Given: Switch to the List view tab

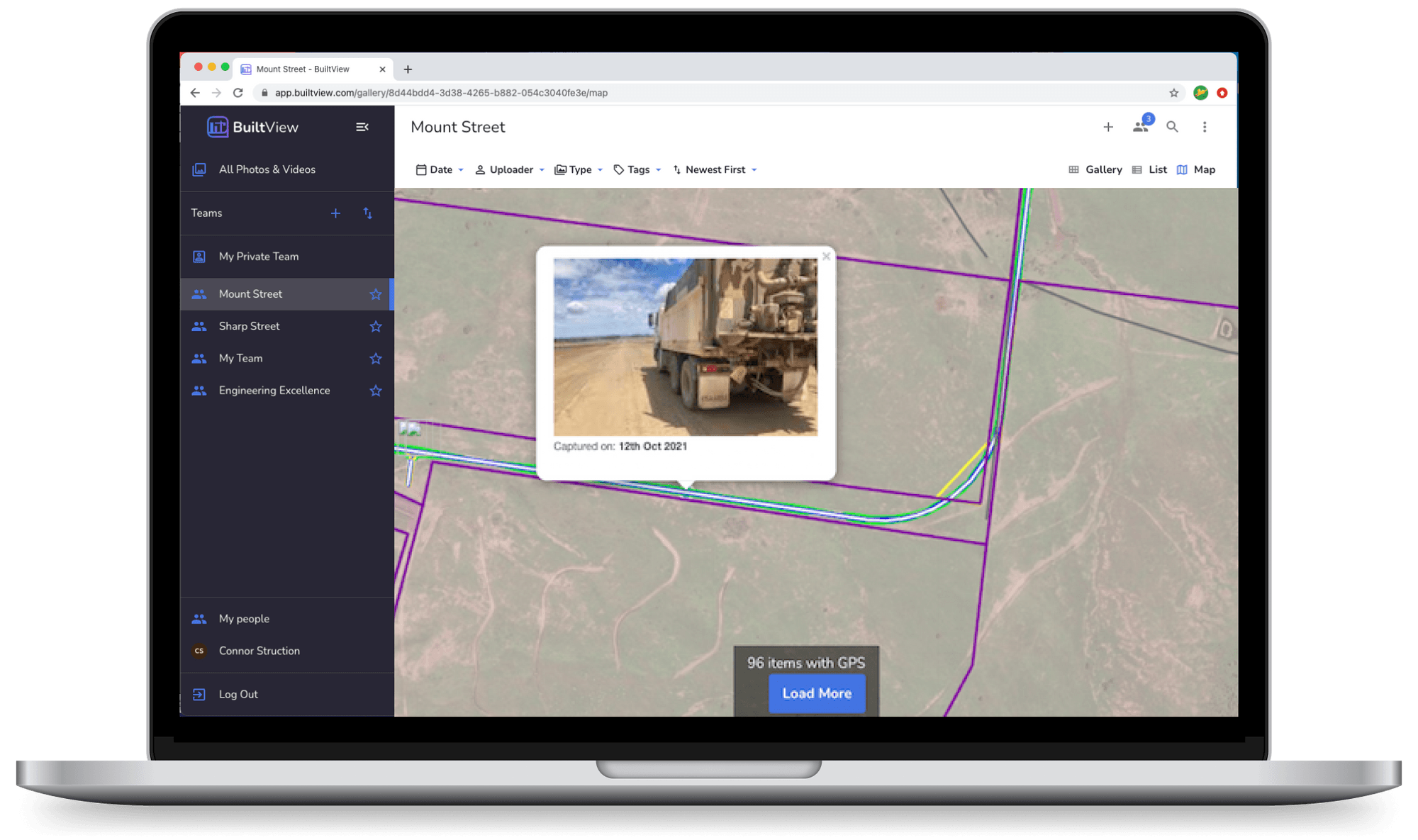Looking at the screenshot, I should pos(1149,169).
